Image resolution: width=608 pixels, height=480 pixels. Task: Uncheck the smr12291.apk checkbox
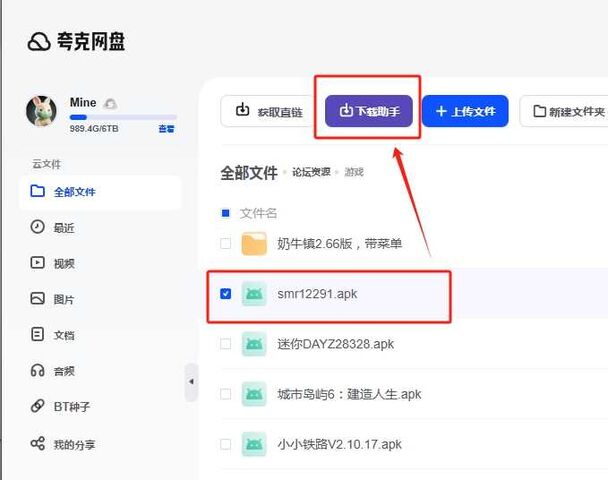tap(225, 294)
